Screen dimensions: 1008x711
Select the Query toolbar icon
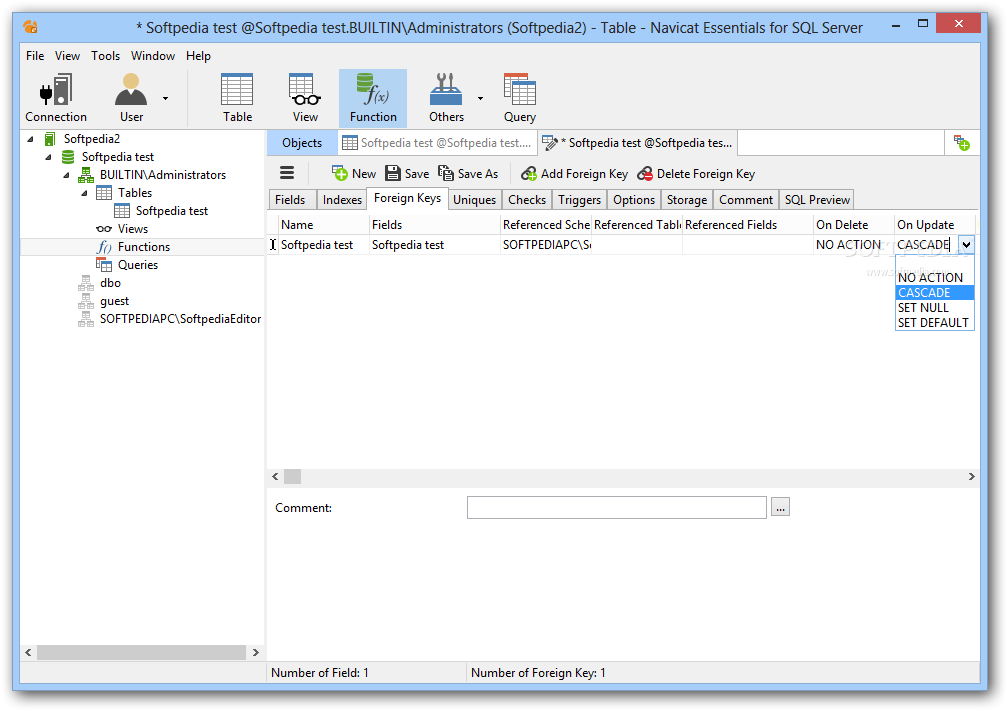click(x=519, y=98)
